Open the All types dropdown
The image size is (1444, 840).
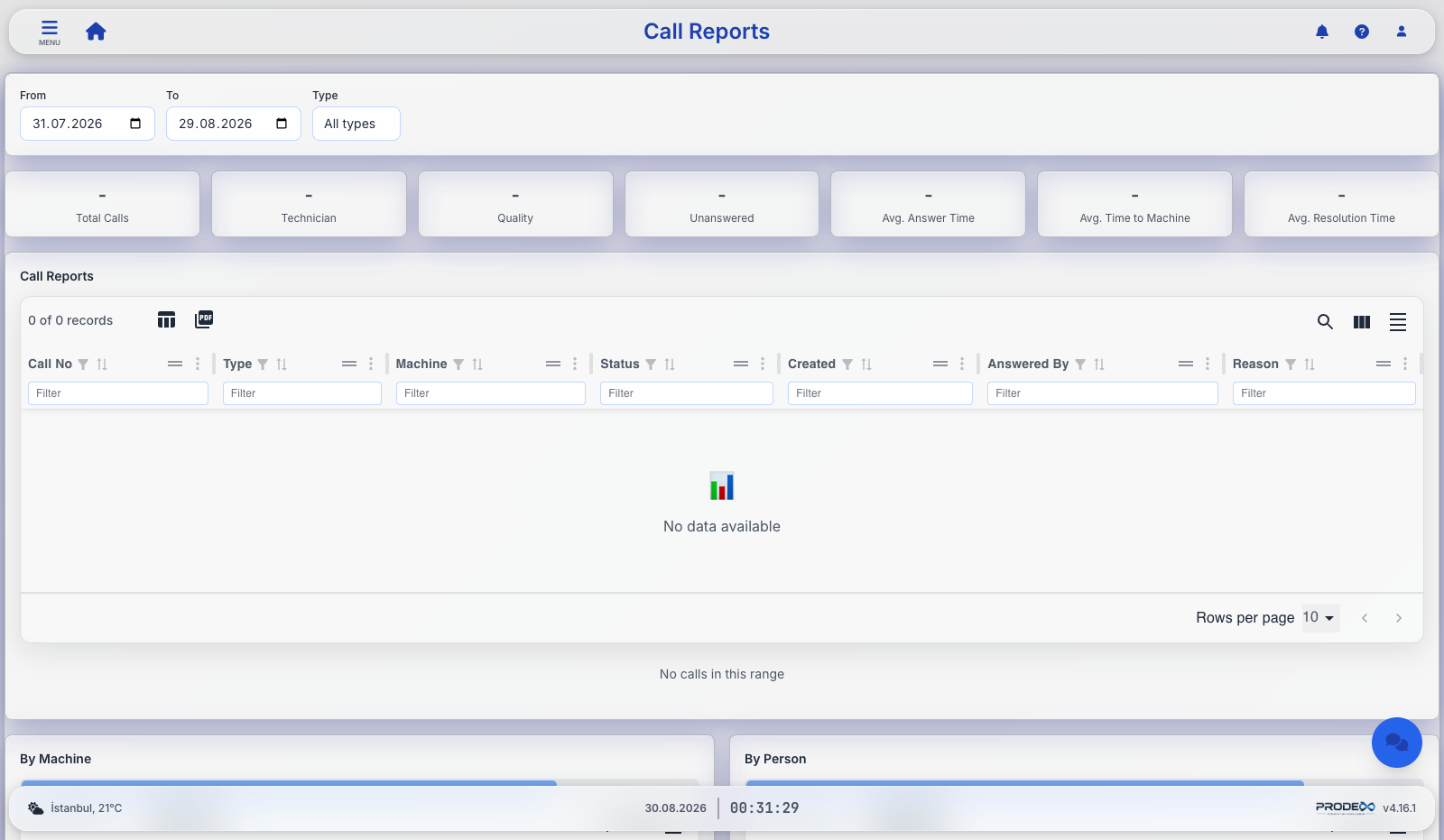pyautogui.click(x=356, y=124)
